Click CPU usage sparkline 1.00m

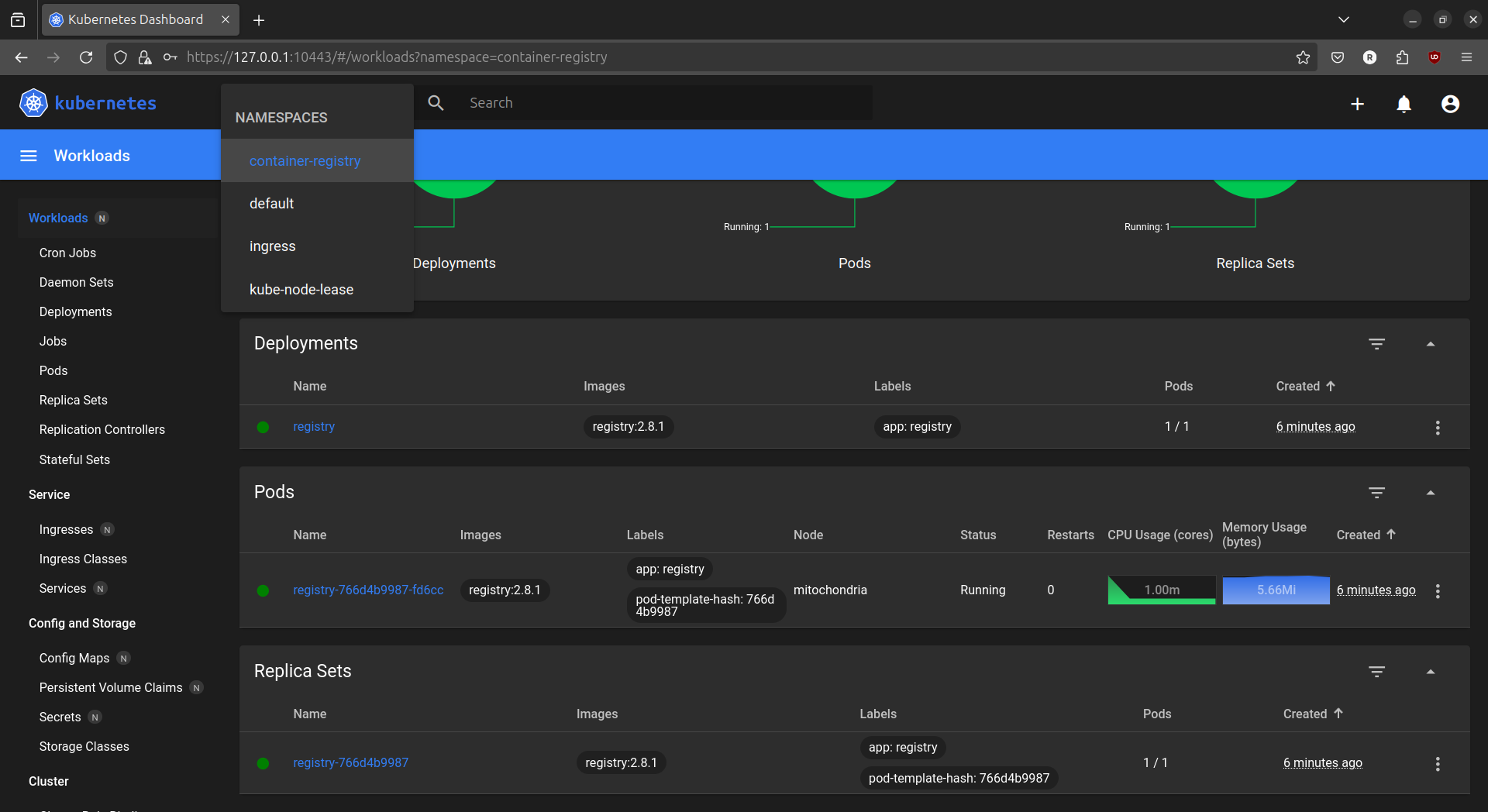[x=1161, y=590]
